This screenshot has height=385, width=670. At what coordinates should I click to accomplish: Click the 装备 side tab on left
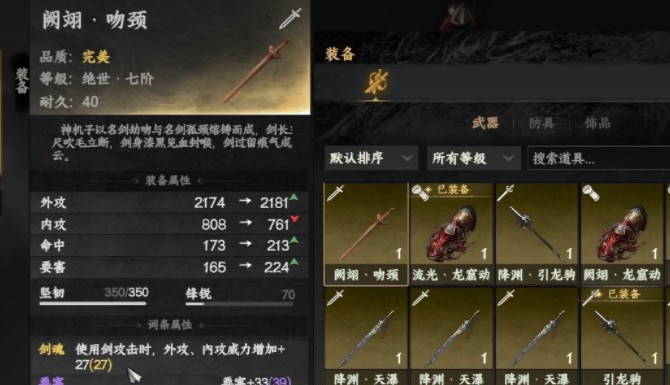[21, 80]
